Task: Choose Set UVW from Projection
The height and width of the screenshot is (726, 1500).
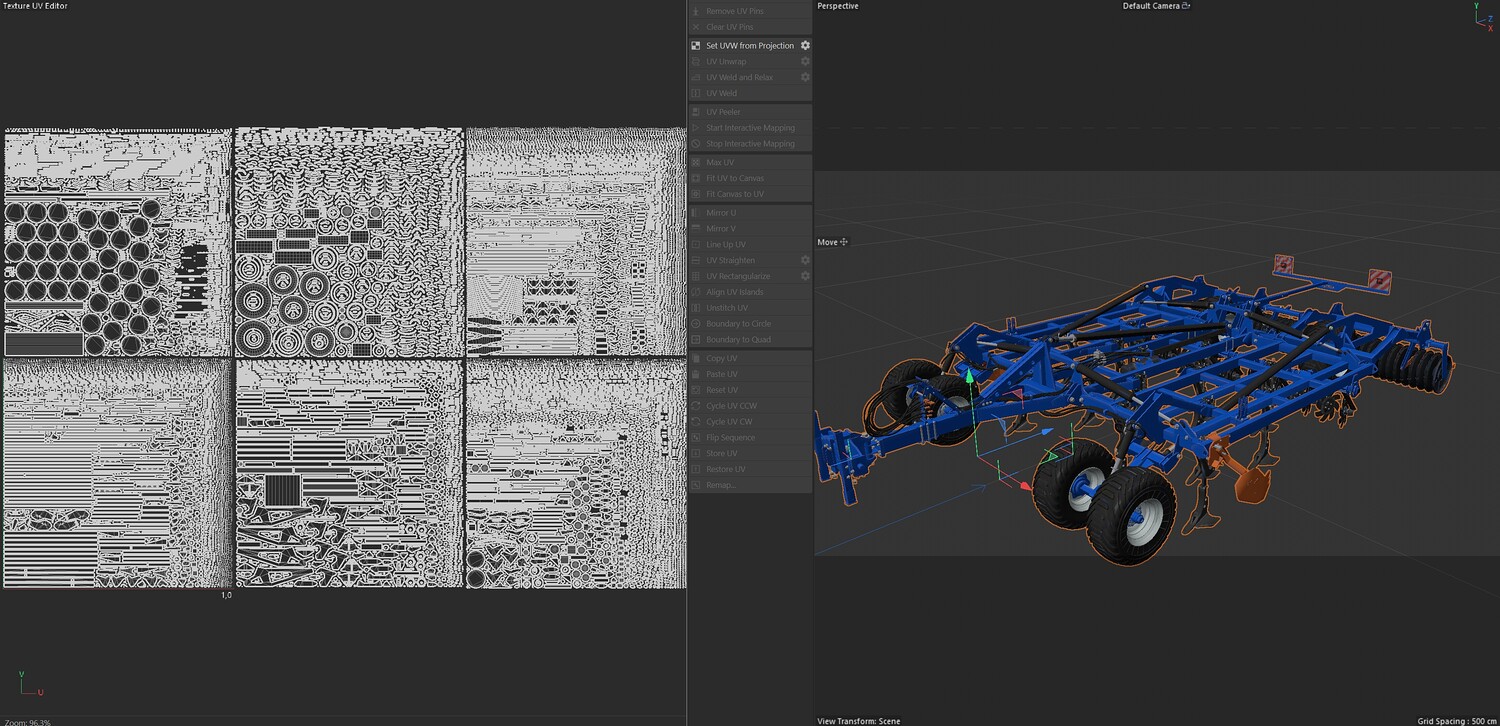Action: [x=750, y=46]
